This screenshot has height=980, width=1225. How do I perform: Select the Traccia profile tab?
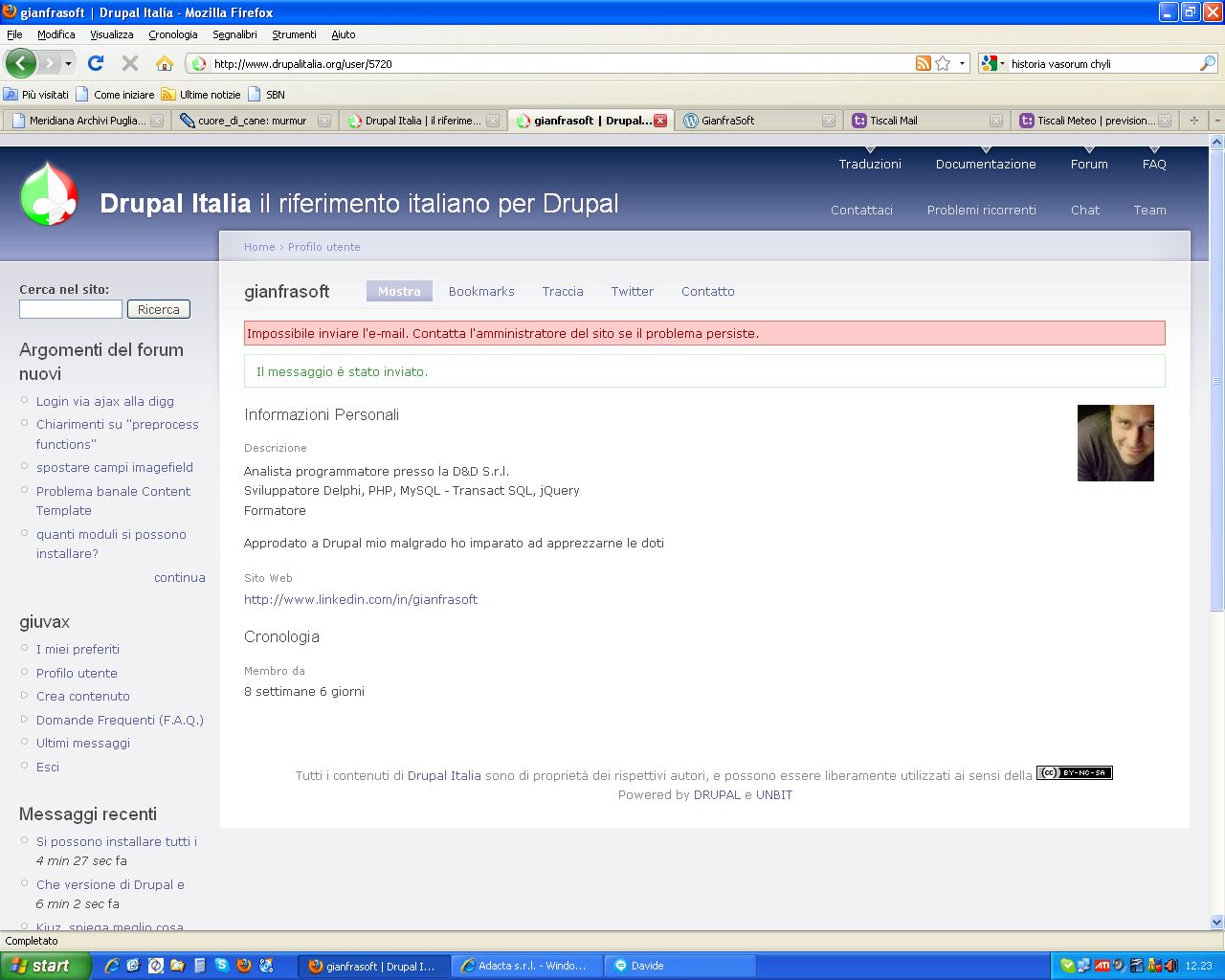click(x=563, y=291)
